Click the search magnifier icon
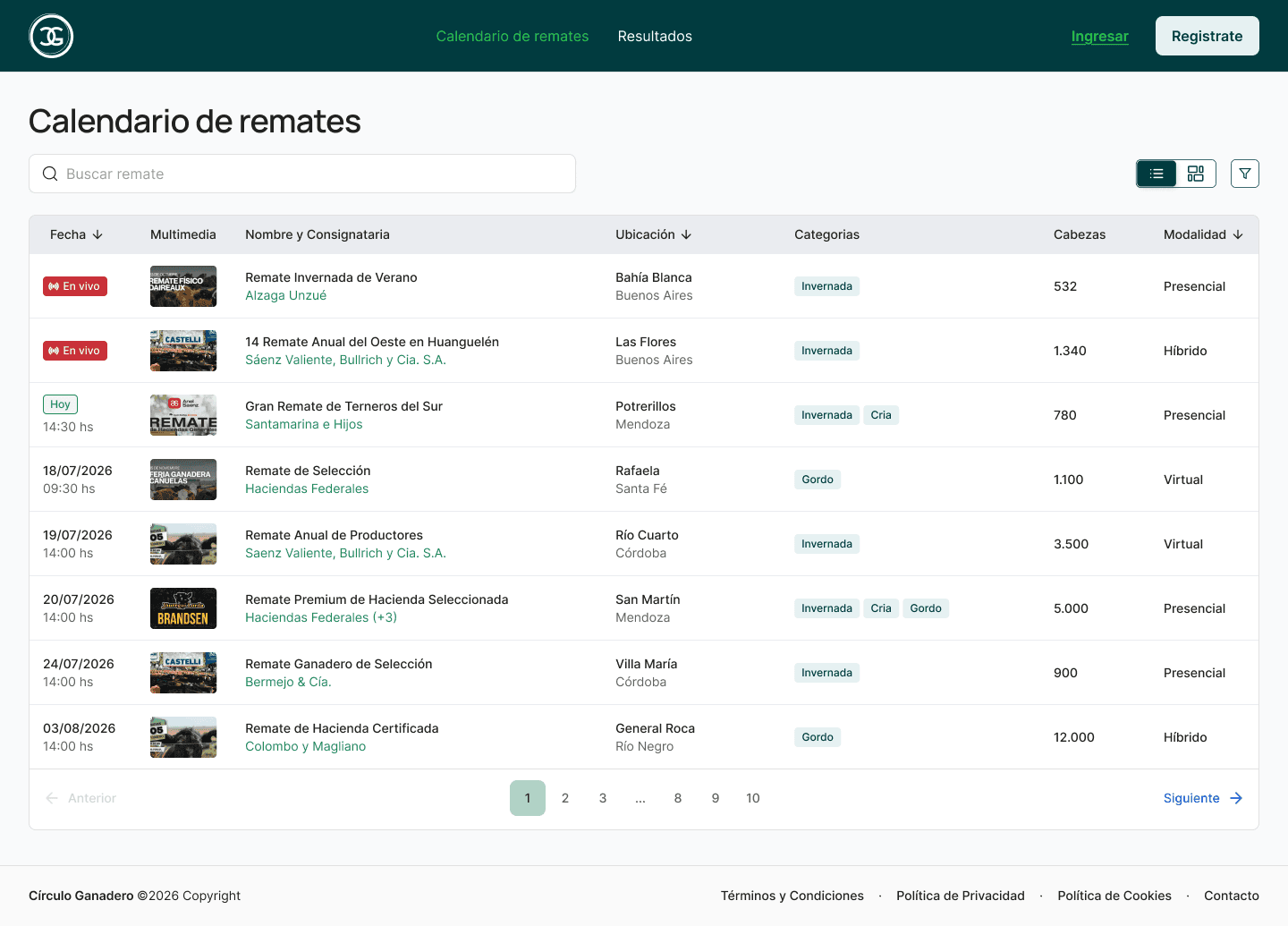 (x=50, y=174)
